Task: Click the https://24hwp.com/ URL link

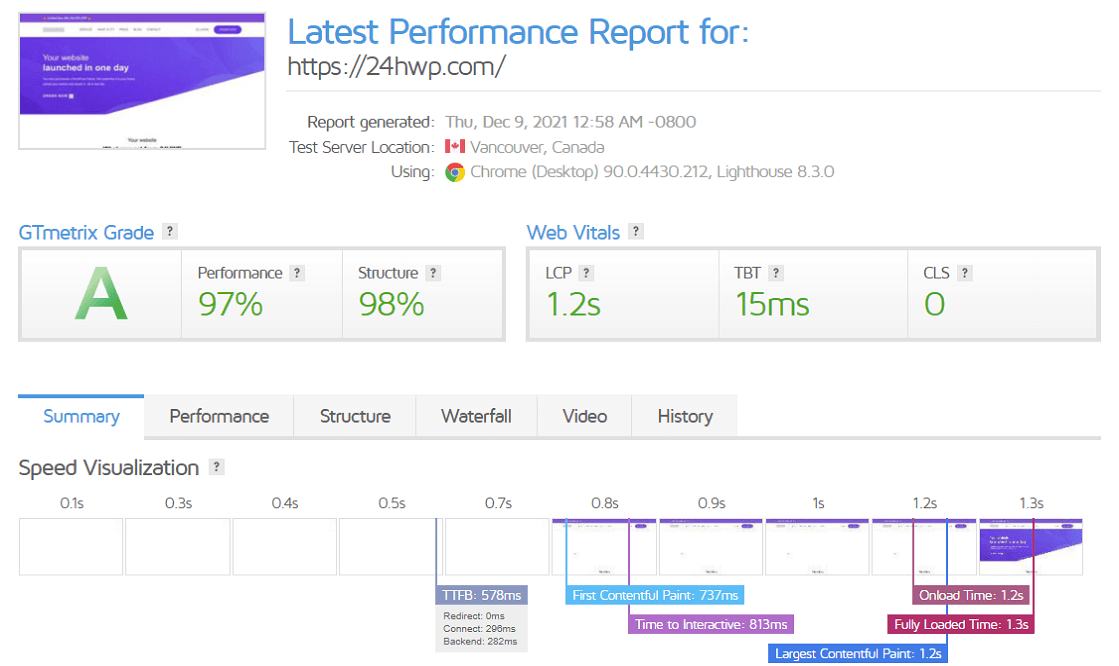Action: tap(396, 67)
